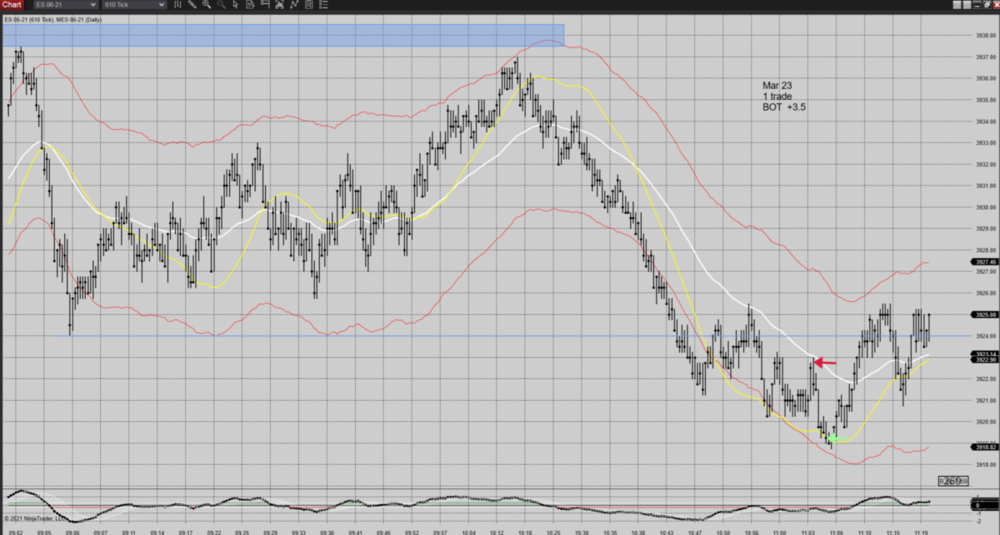The width and height of the screenshot is (1000, 535).
Task: Click the Chart tab label
Action: pyautogui.click(x=13, y=6)
